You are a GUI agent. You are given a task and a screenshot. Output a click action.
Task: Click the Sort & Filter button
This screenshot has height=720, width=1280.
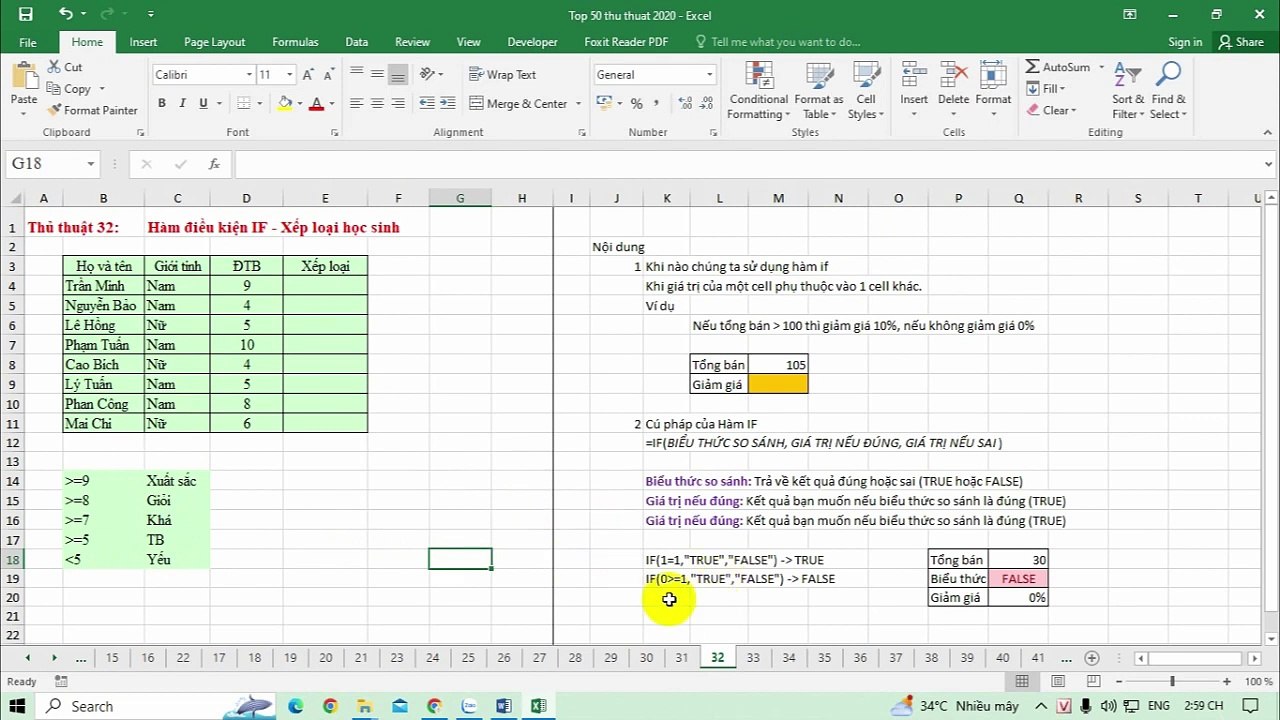pos(1128,91)
